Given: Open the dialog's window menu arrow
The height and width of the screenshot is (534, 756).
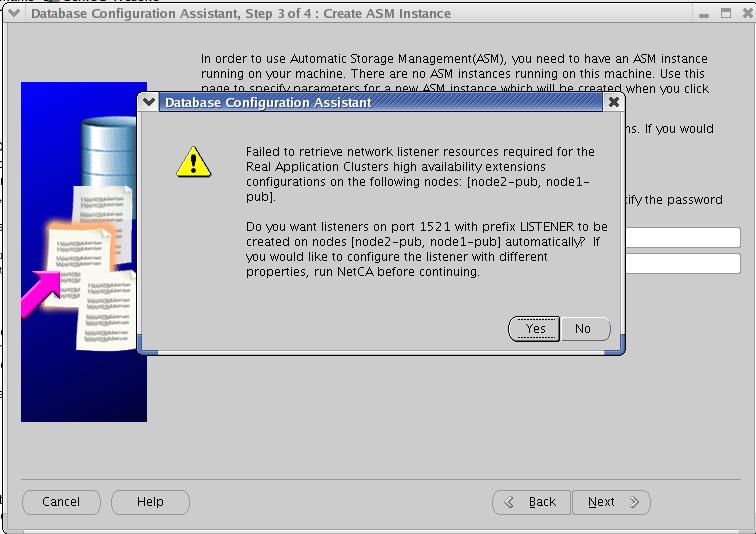Looking at the screenshot, I should 149,102.
